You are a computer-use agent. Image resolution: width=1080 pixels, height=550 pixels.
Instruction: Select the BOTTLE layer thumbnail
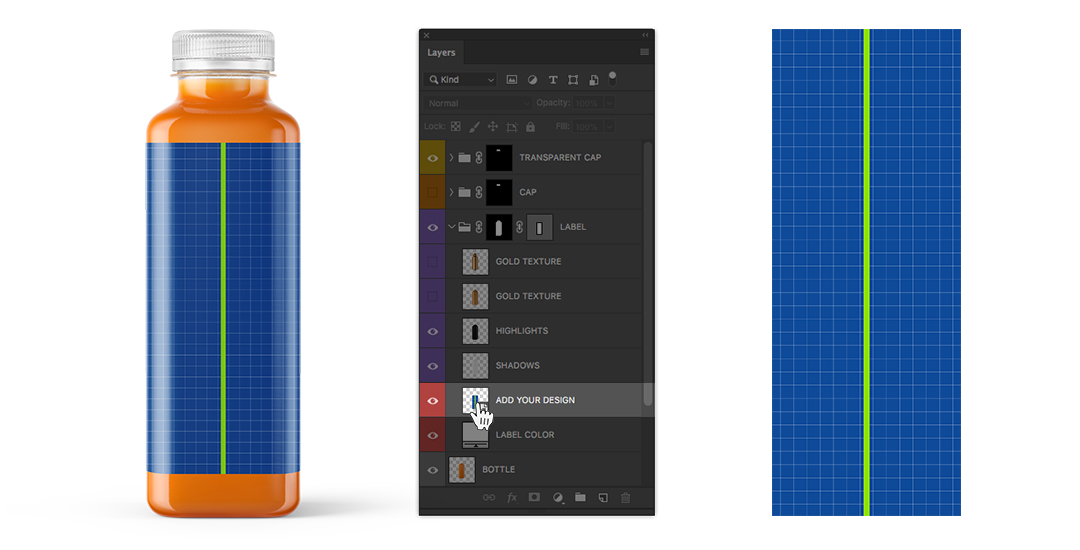(461, 469)
